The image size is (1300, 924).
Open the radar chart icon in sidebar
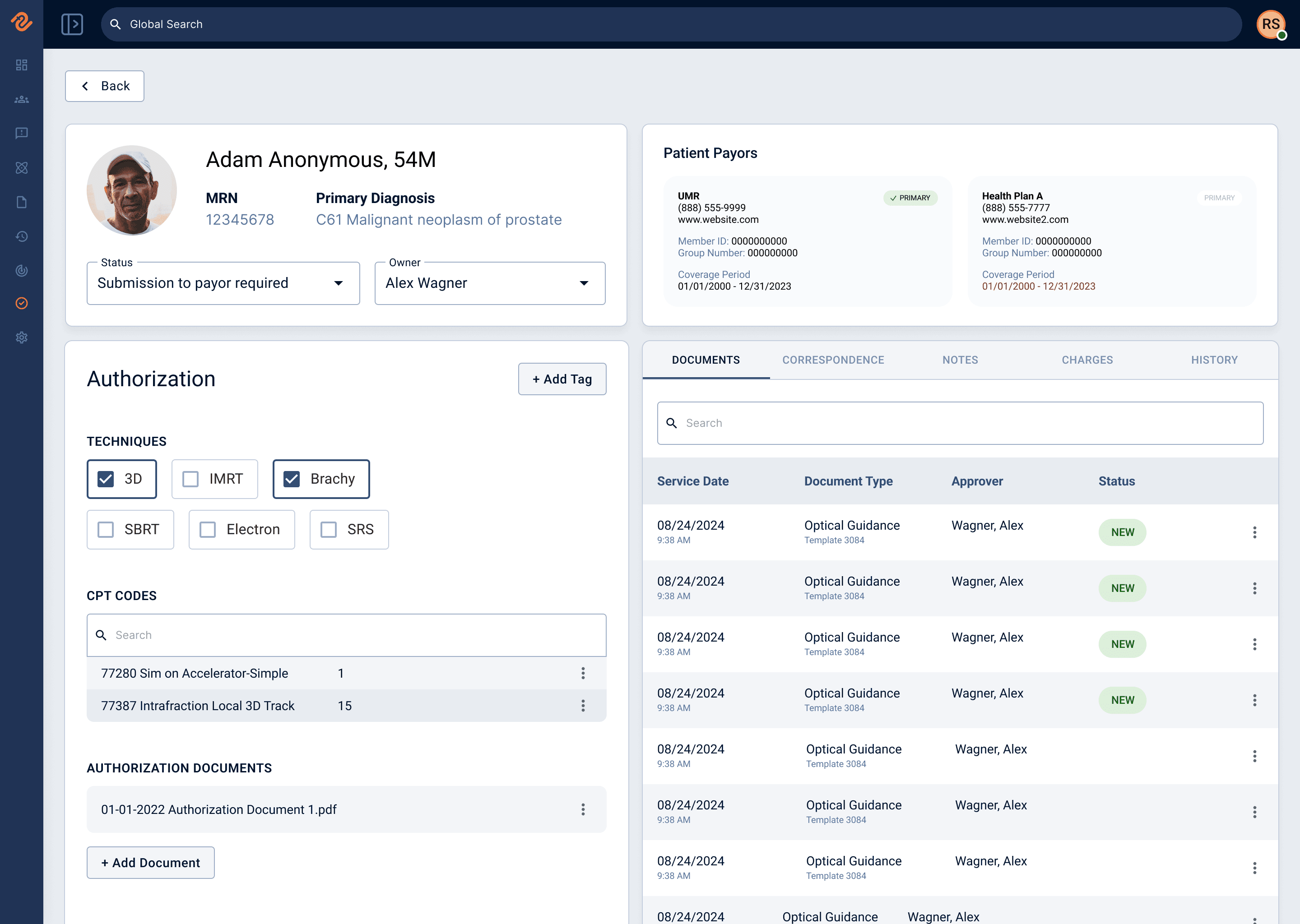22,270
